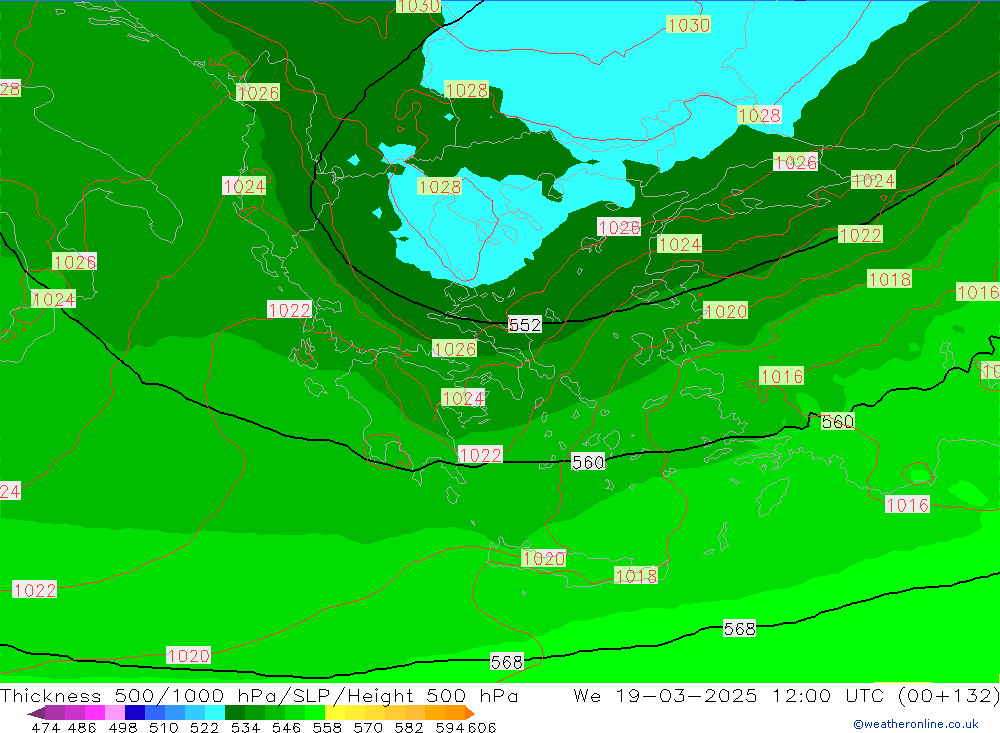Choose the bright yellow legend swatch
Screen dimensions: 1000x733
coord(335,712)
